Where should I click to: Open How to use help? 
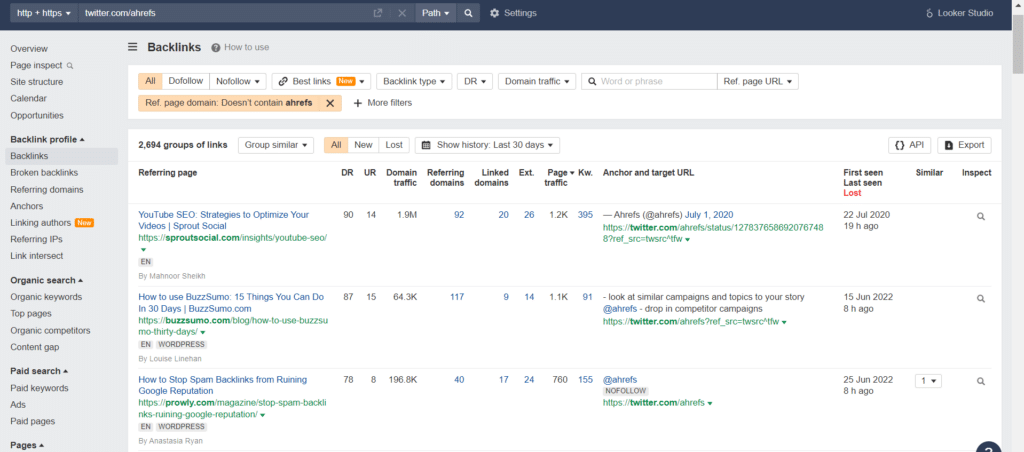pyautogui.click(x=240, y=47)
